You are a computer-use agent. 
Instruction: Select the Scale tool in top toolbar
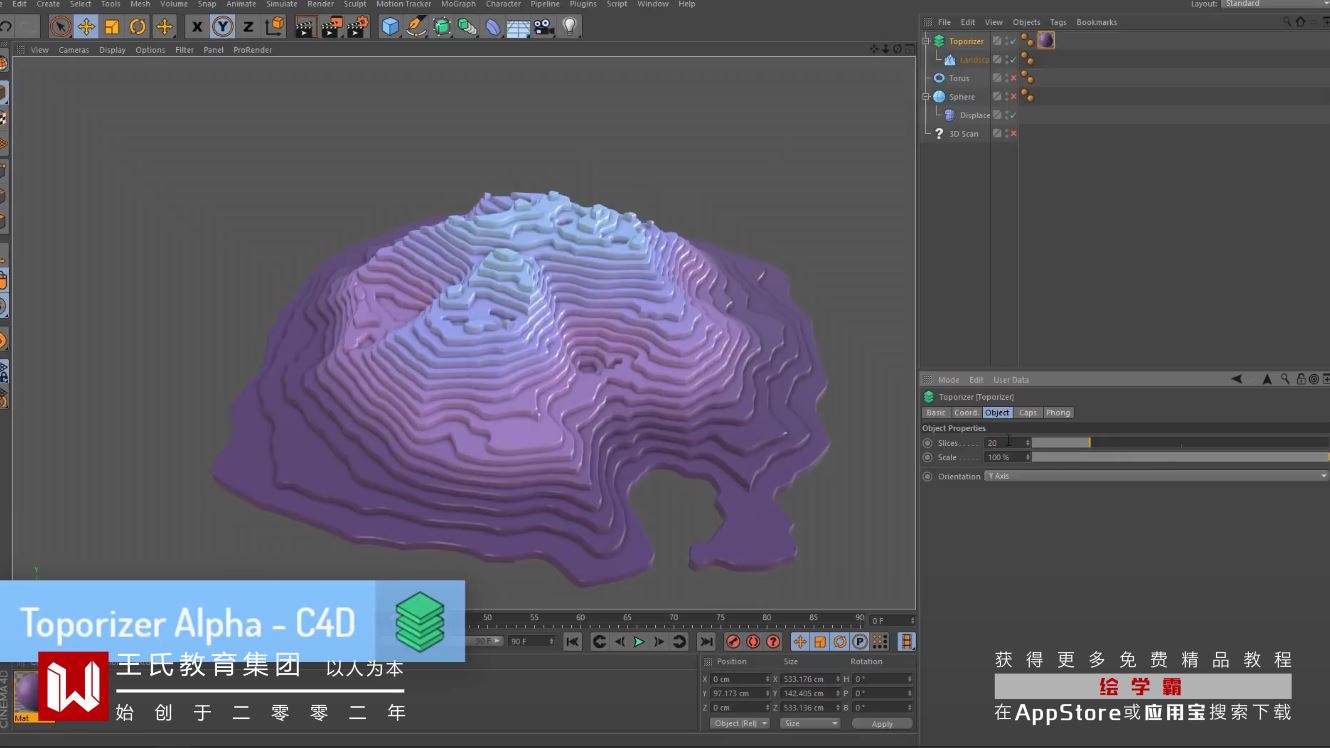click(x=112, y=27)
